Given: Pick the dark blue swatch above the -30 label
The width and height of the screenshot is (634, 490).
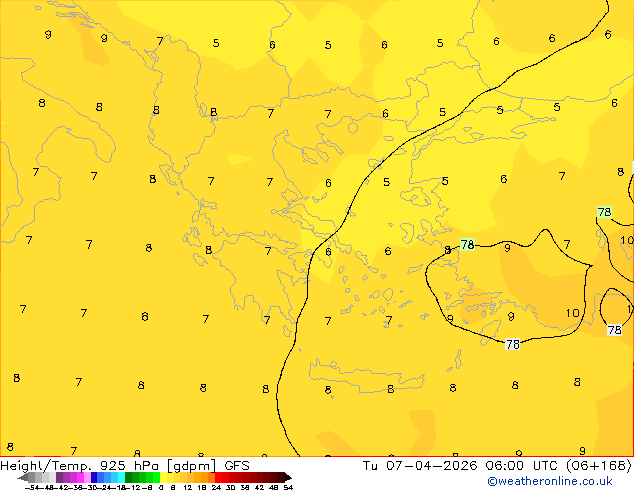Looking at the screenshot, I should [94, 477].
